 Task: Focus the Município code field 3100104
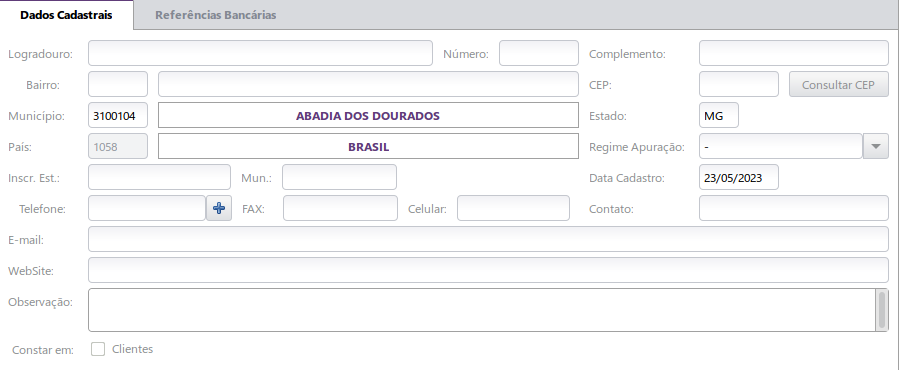pyautogui.click(x=118, y=115)
